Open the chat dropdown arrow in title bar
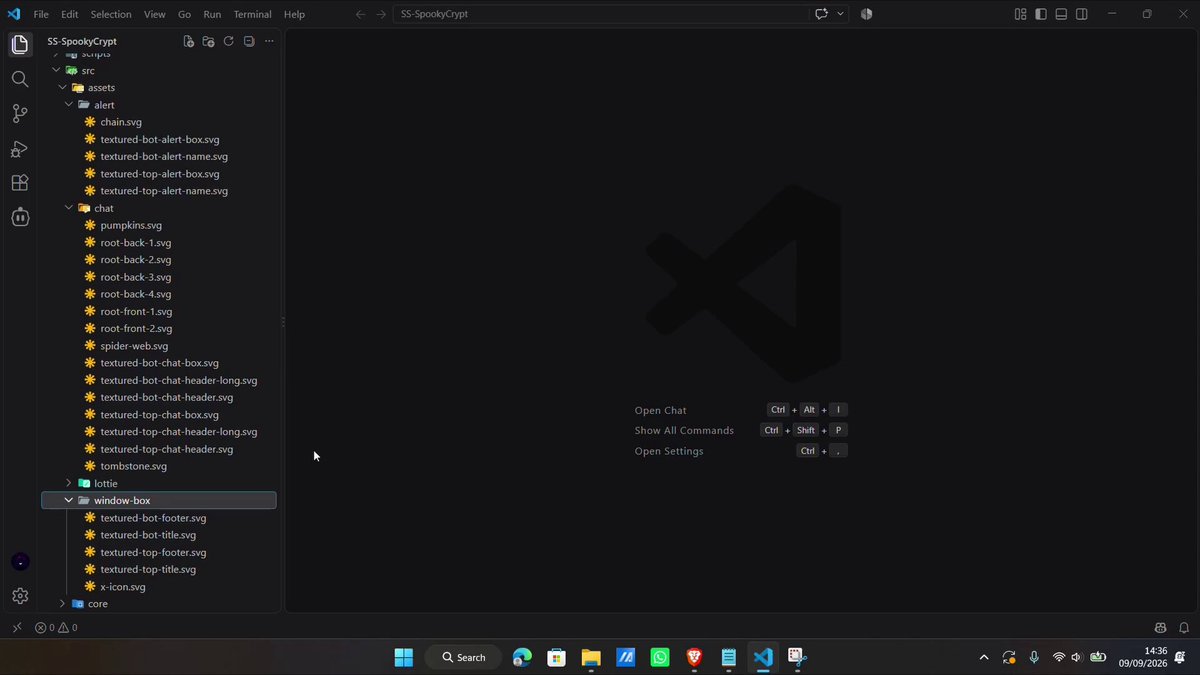 click(x=841, y=14)
